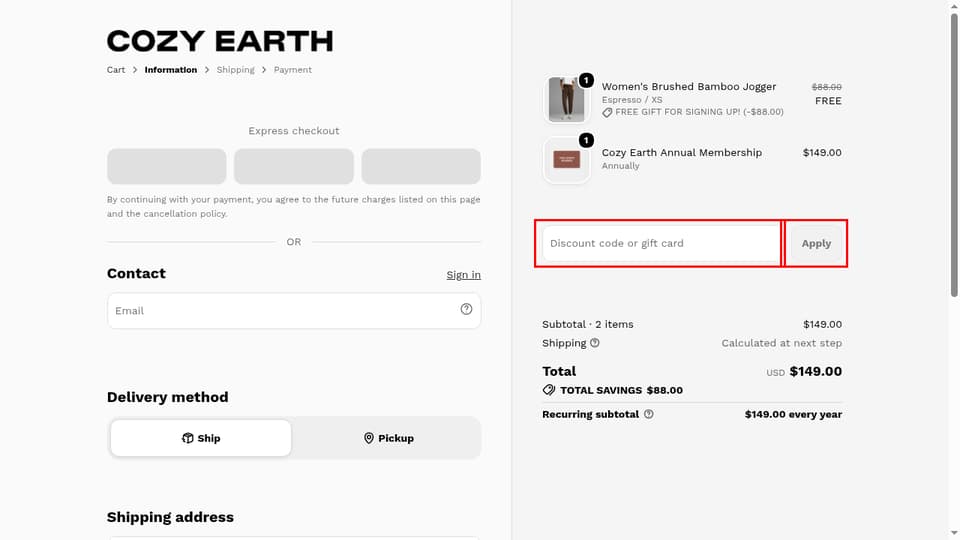
Task: Apply the discount code
Action: pyautogui.click(x=816, y=243)
